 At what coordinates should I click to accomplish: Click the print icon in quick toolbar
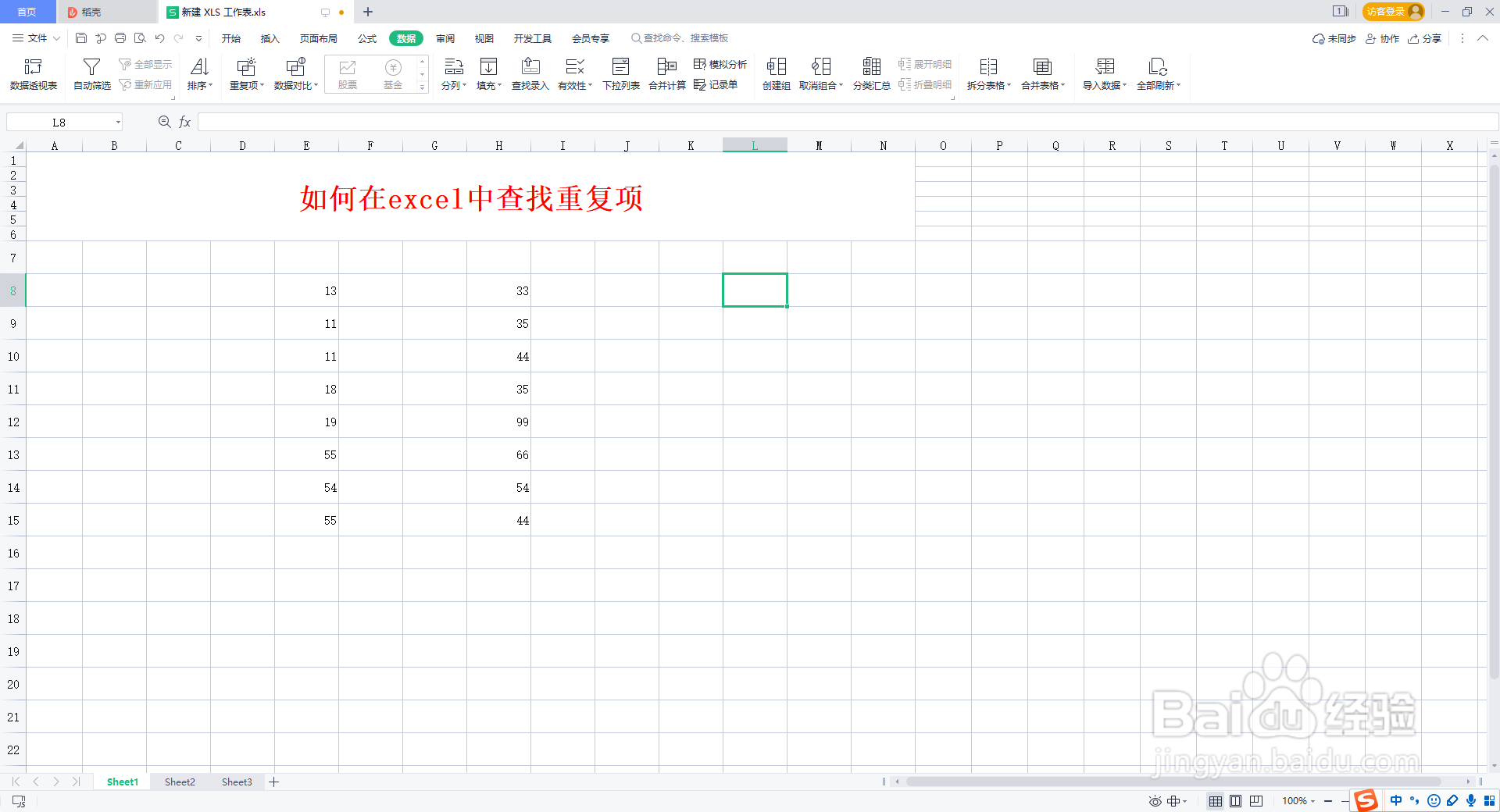click(x=120, y=38)
